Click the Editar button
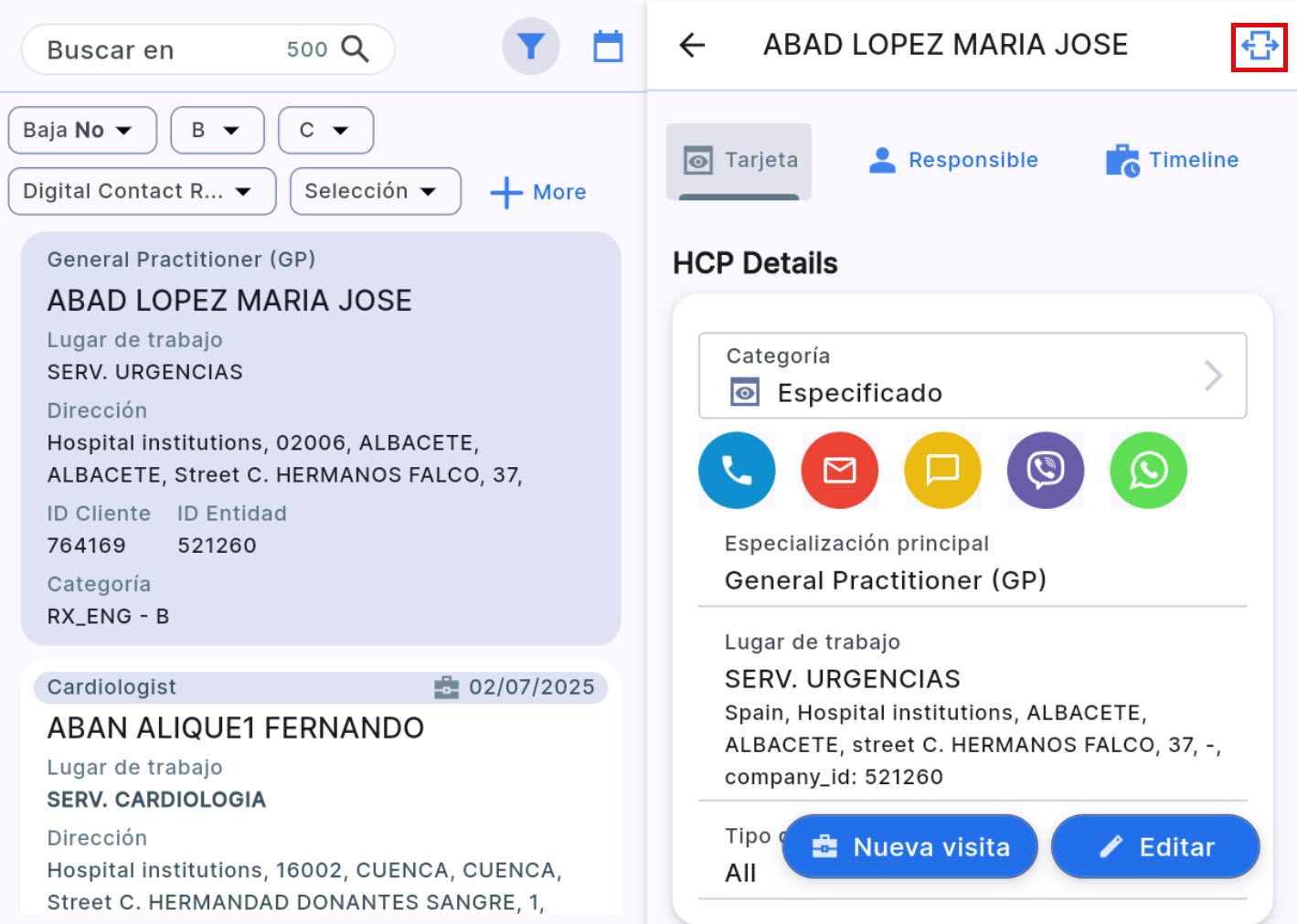The height and width of the screenshot is (924, 1297). pyautogui.click(x=1155, y=846)
